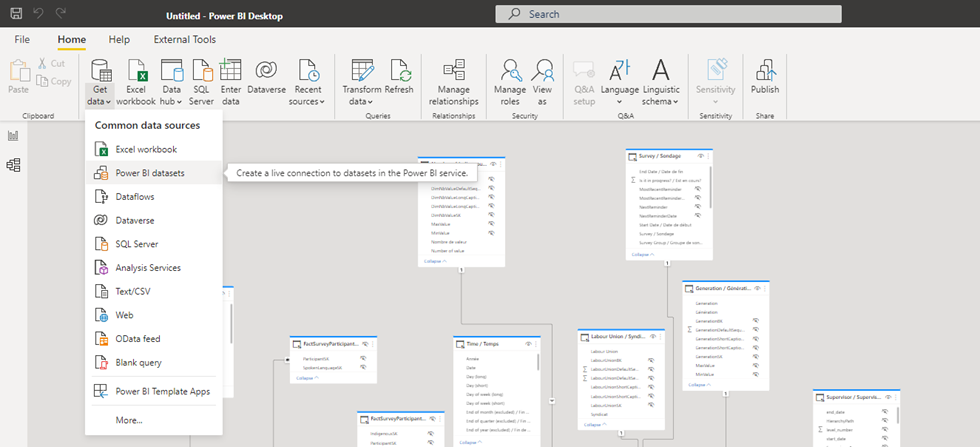Select Blank query option

coord(154,363)
